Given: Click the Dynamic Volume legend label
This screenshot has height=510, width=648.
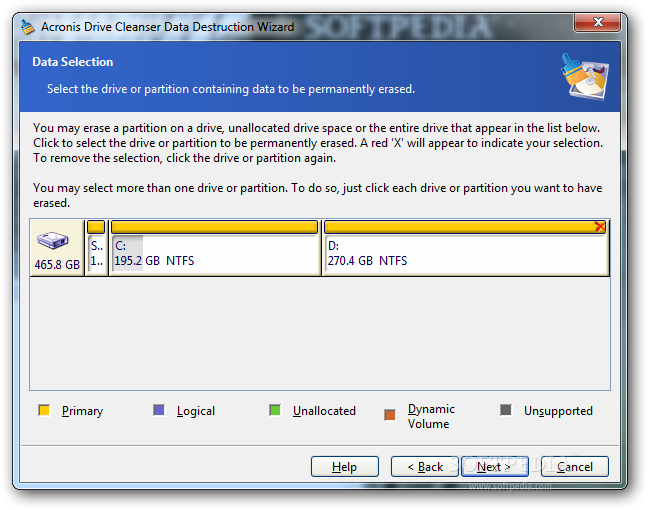Looking at the screenshot, I should pos(431,416).
